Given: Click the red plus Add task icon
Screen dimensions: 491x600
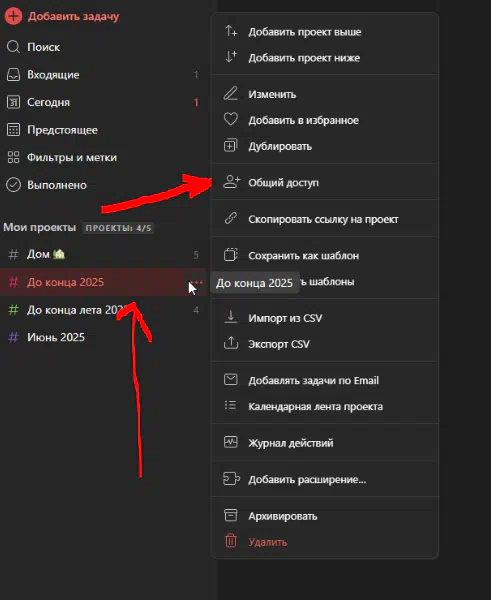Looking at the screenshot, I should coord(13,16).
